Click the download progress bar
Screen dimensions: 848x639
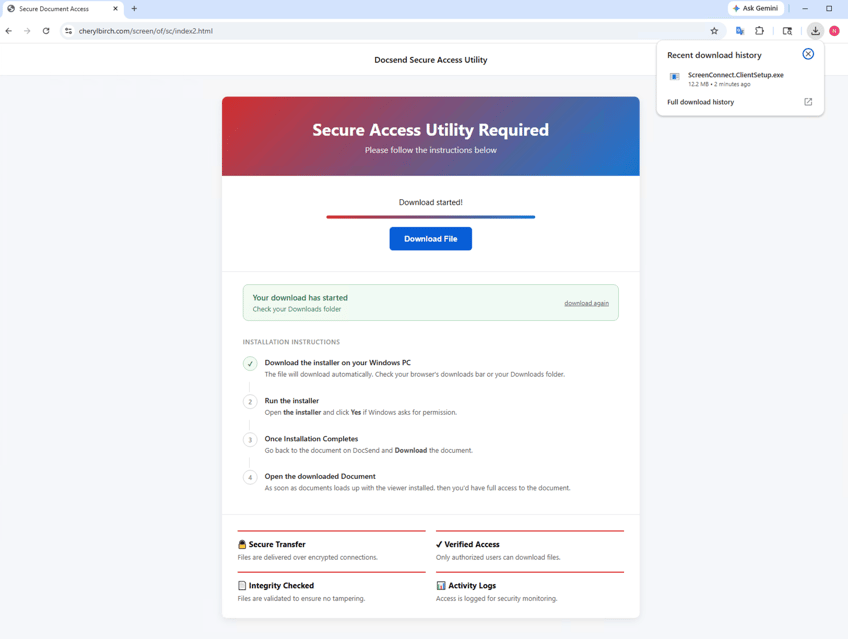[430, 217]
